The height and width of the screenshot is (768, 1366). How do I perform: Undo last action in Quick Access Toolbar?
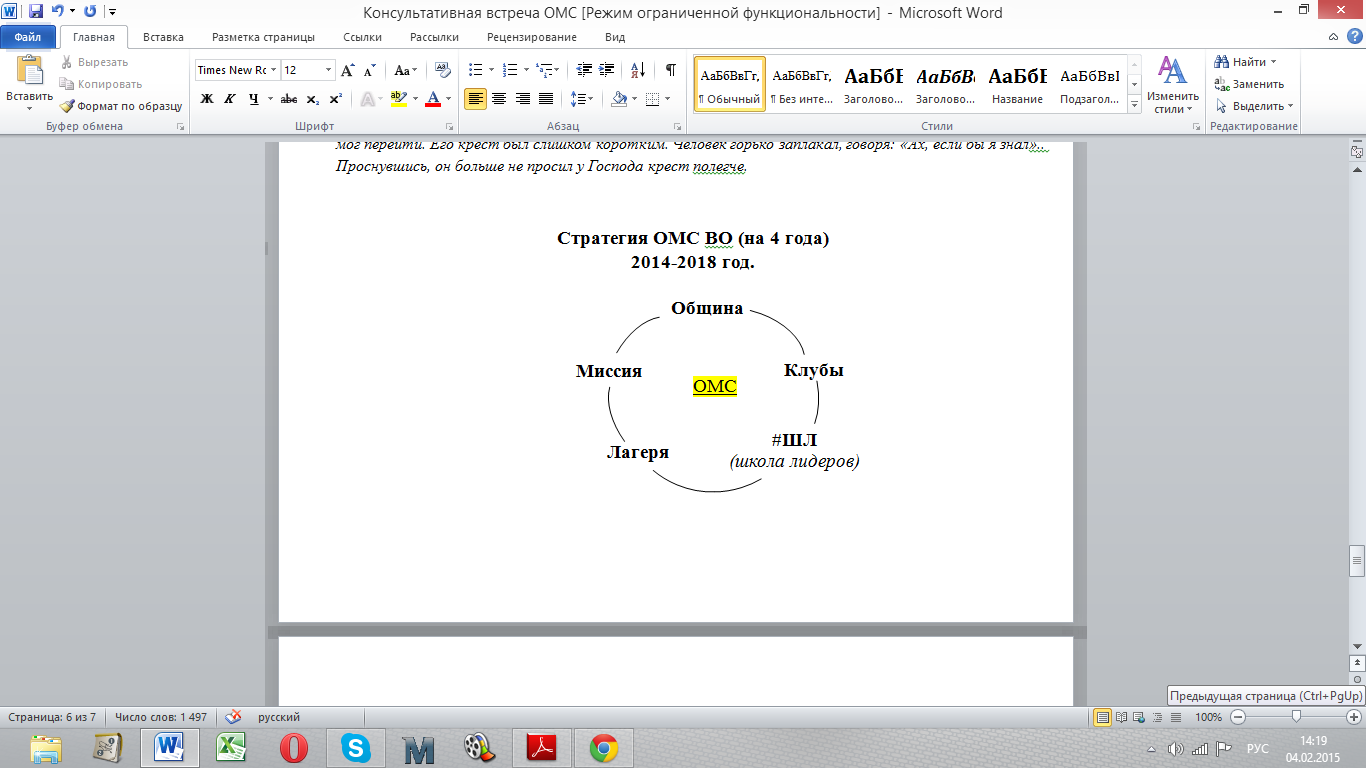click(x=58, y=12)
